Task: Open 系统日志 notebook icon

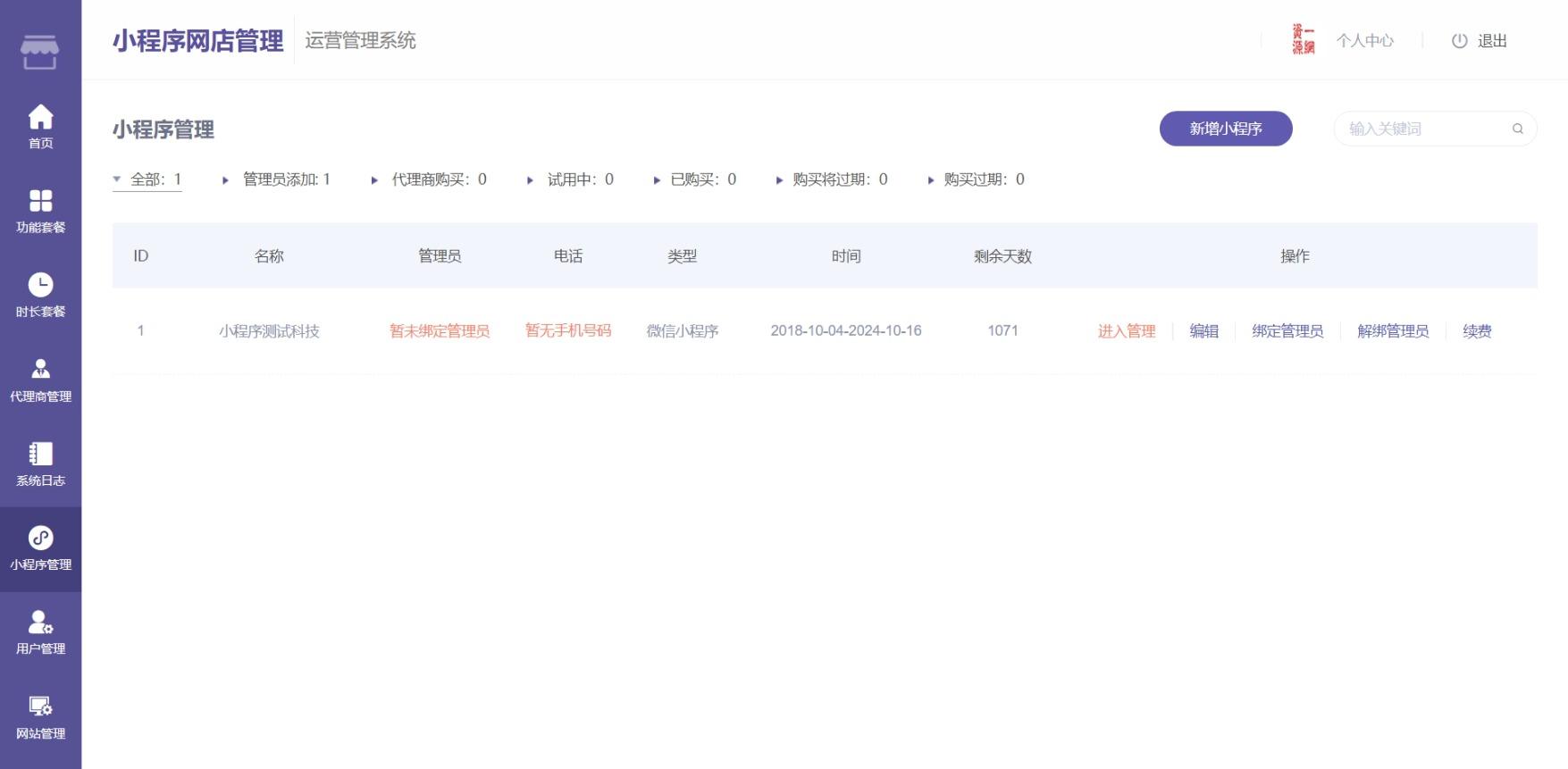Action: pos(40,453)
